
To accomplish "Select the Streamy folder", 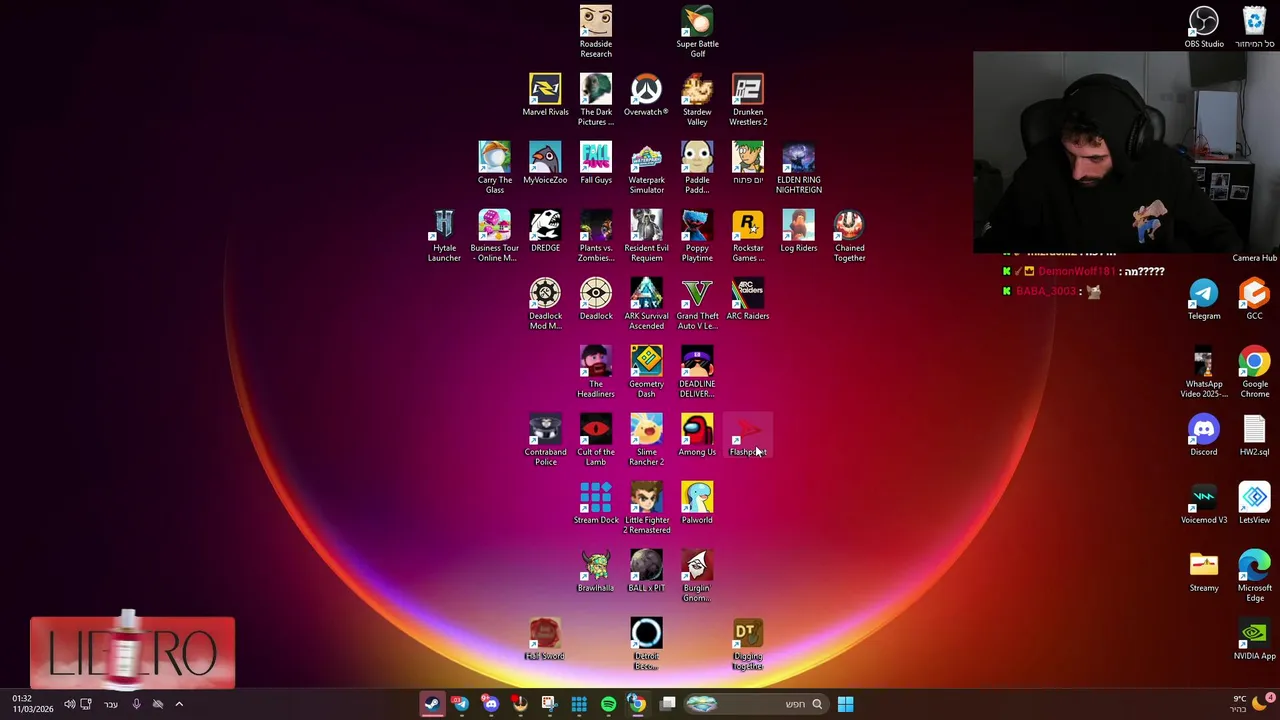I will point(1204,571).
